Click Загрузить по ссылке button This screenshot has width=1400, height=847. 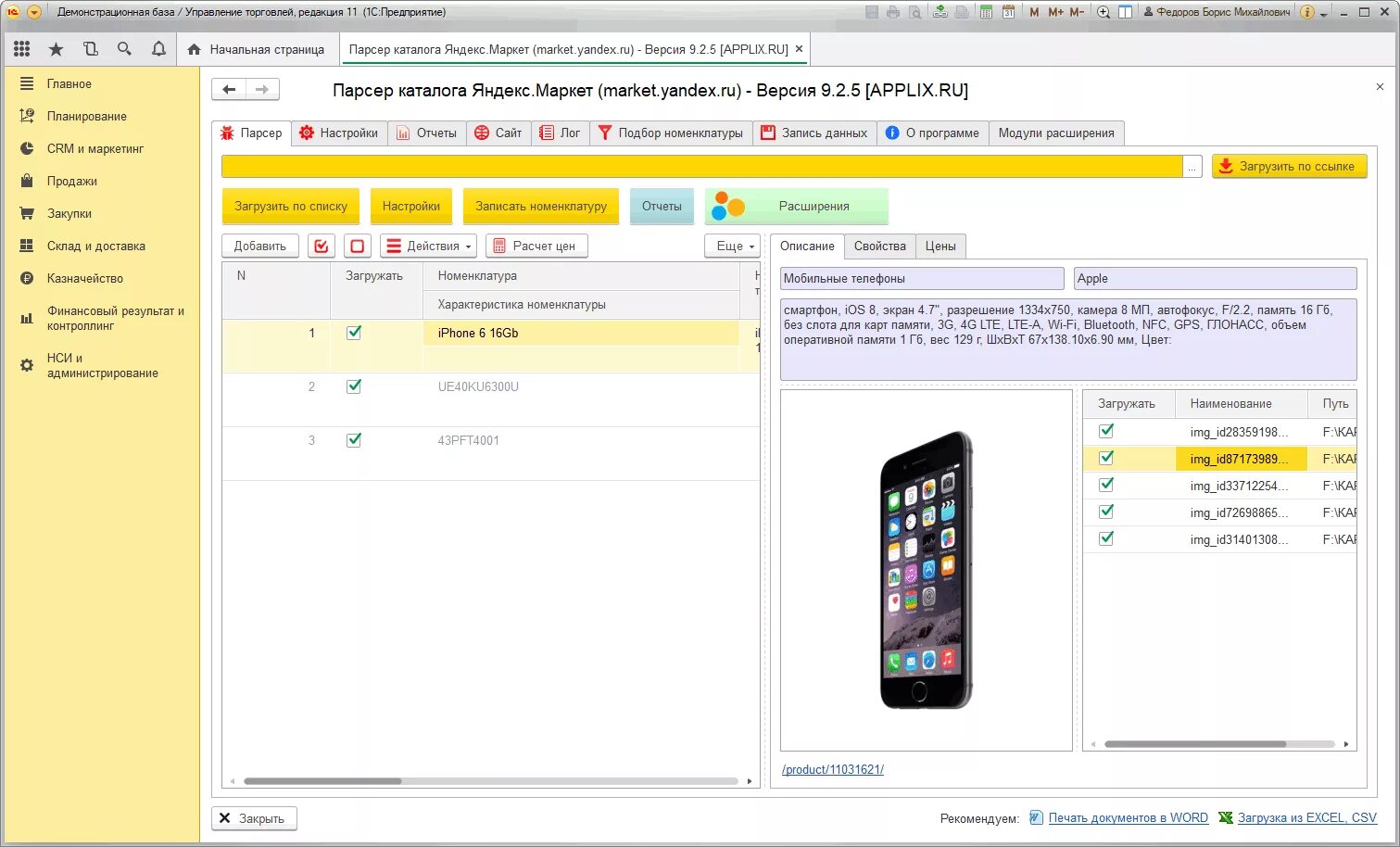click(x=1289, y=166)
